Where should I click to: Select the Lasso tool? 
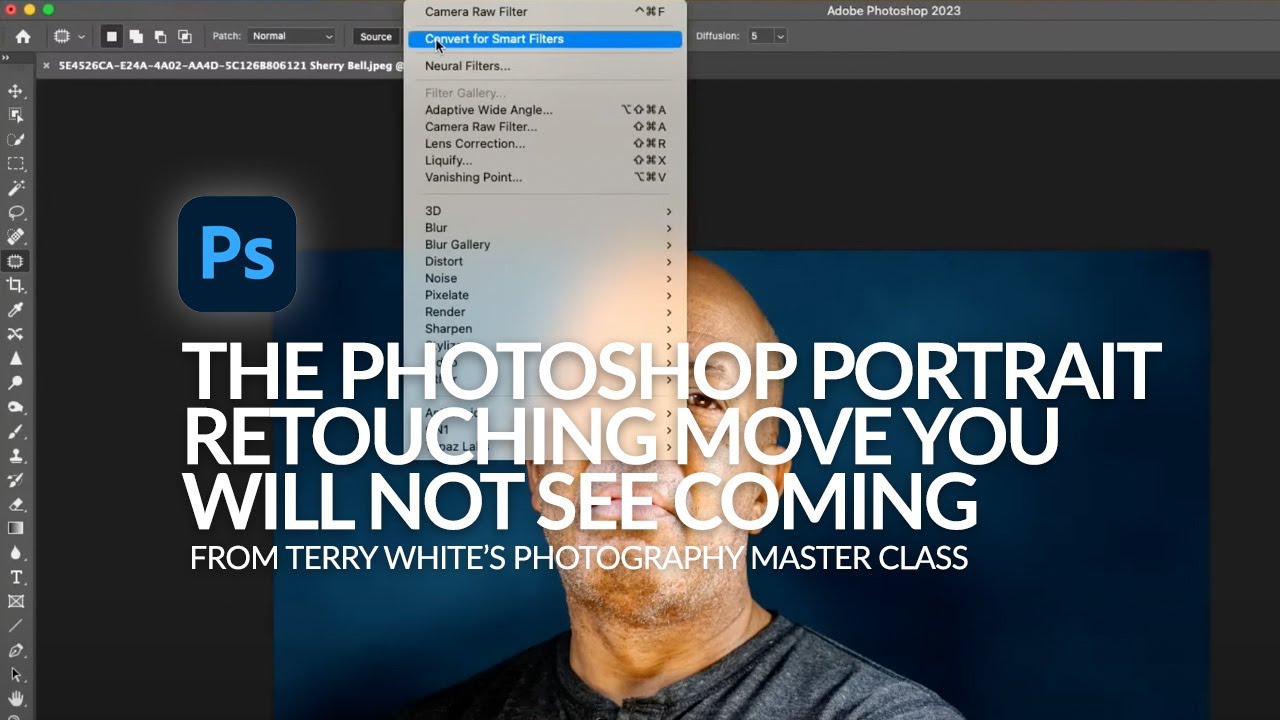click(x=16, y=213)
